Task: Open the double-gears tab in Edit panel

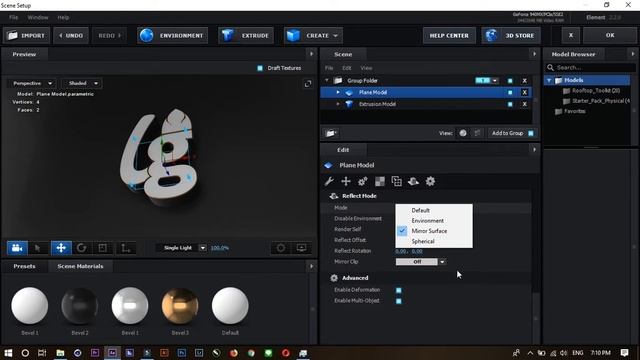Action: coord(362,181)
